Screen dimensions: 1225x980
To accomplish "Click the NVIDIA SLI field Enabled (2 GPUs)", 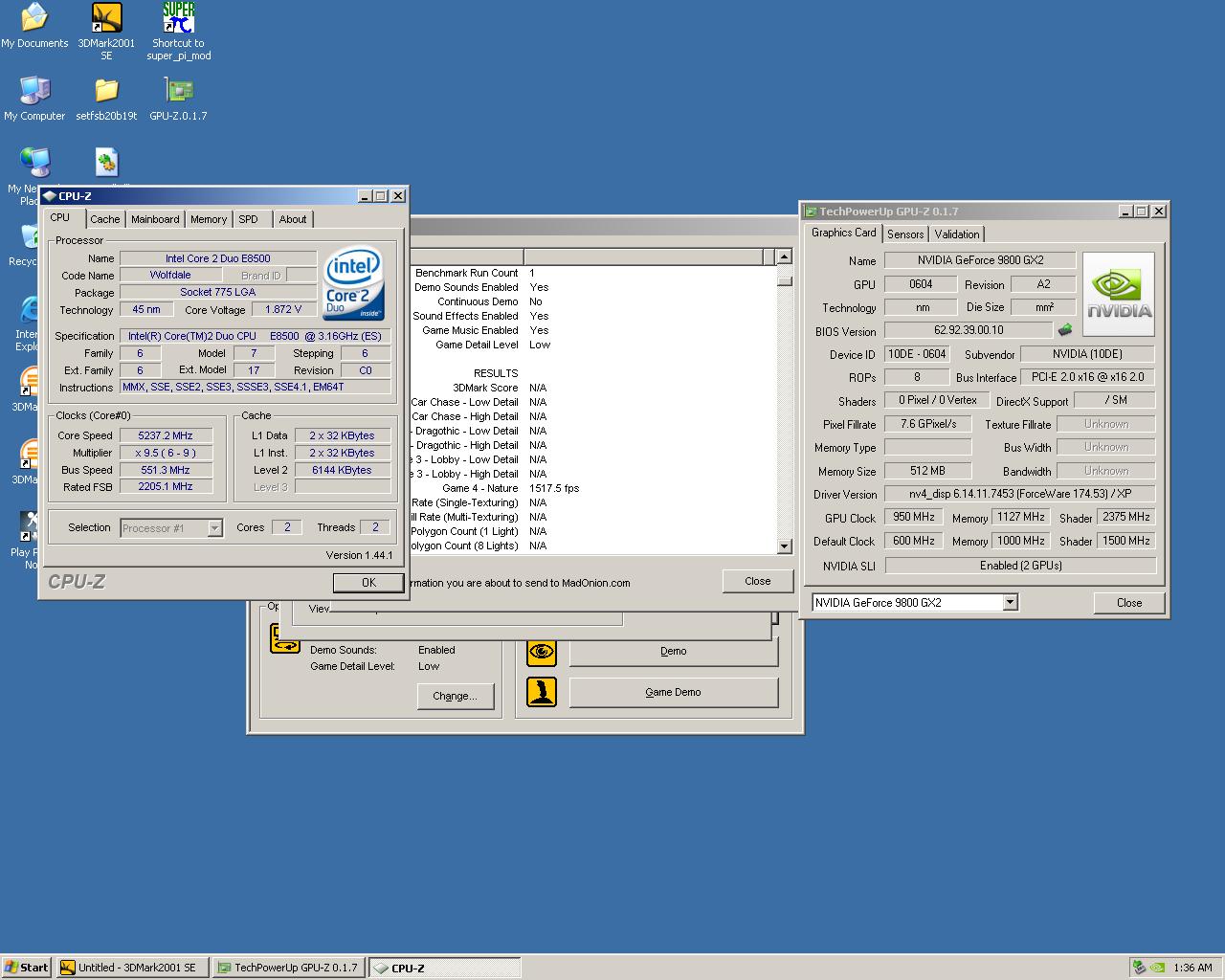I will pos(1020,566).
